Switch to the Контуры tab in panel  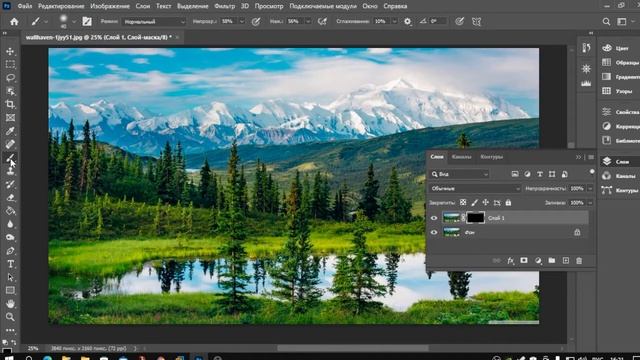[x=491, y=157]
